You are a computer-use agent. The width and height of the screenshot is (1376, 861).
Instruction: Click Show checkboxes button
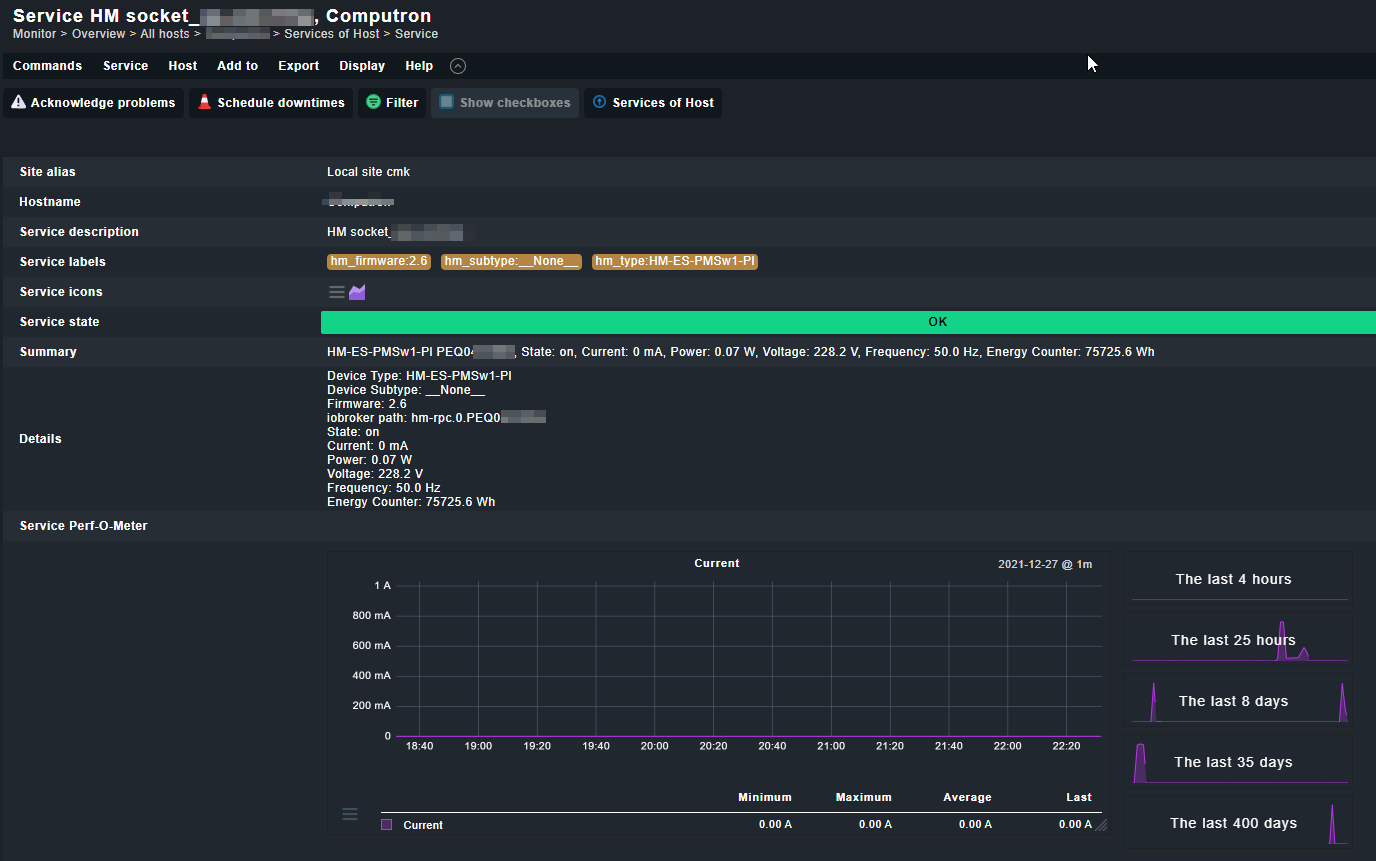(x=505, y=103)
